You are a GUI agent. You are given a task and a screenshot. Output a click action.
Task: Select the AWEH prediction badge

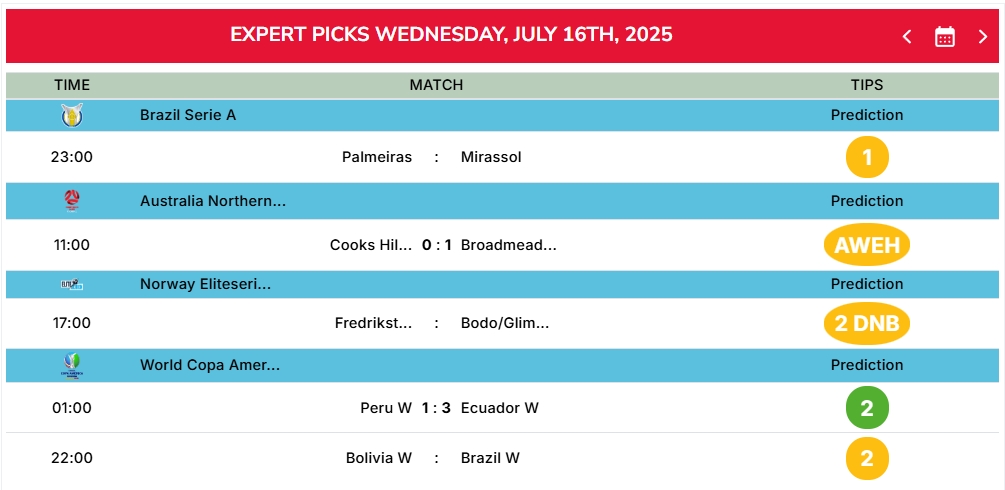(x=867, y=244)
